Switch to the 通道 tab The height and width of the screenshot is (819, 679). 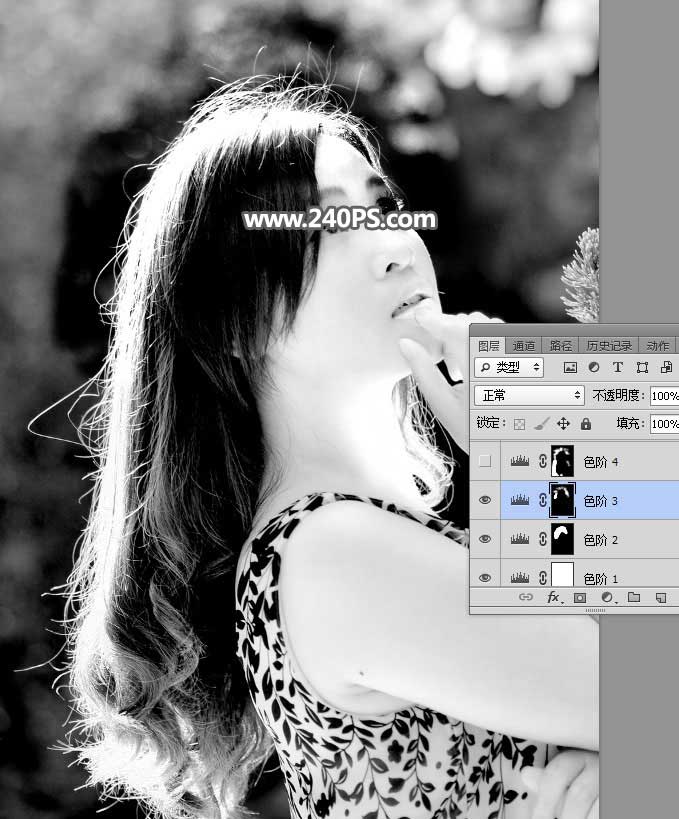524,346
